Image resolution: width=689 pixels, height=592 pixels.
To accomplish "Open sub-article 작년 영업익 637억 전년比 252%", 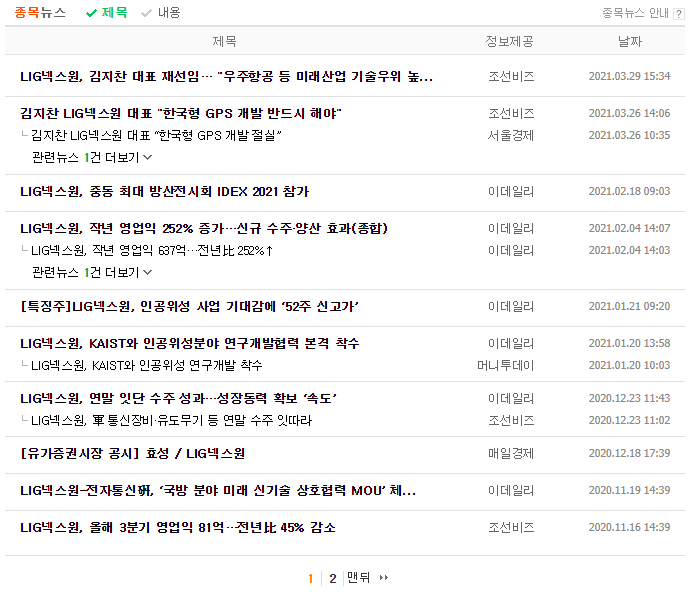I will [152, 251].
